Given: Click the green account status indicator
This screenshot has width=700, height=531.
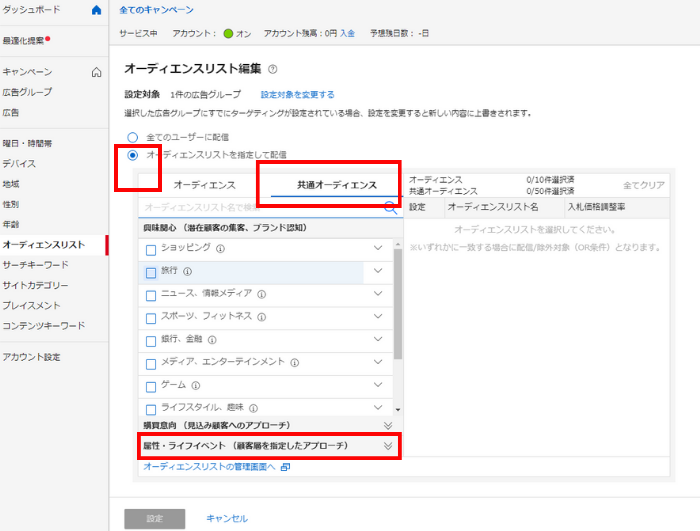Looking at the screenshot, I should click(228, 33).
